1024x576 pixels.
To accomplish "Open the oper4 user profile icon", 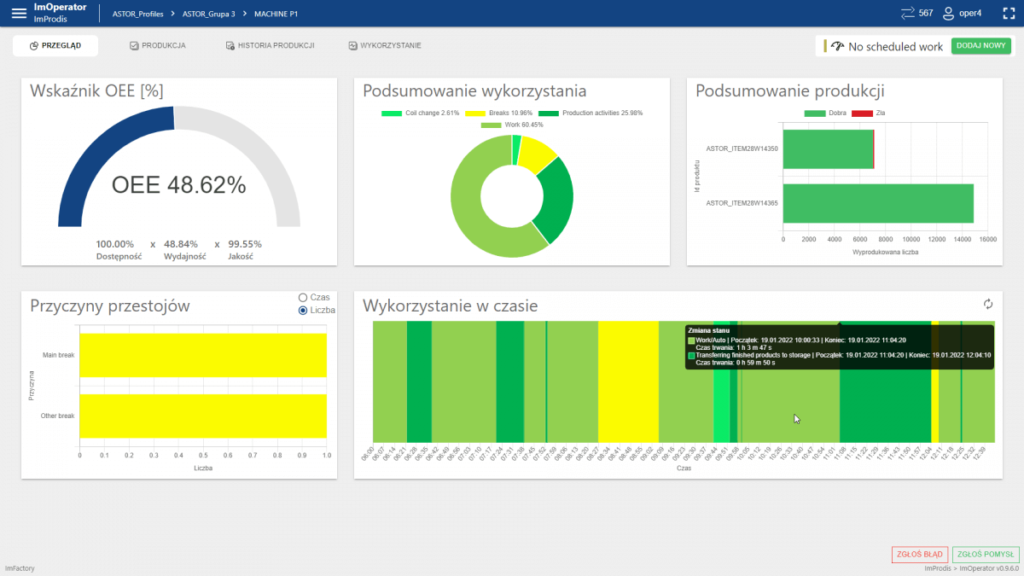I will [x=948, y=13].
